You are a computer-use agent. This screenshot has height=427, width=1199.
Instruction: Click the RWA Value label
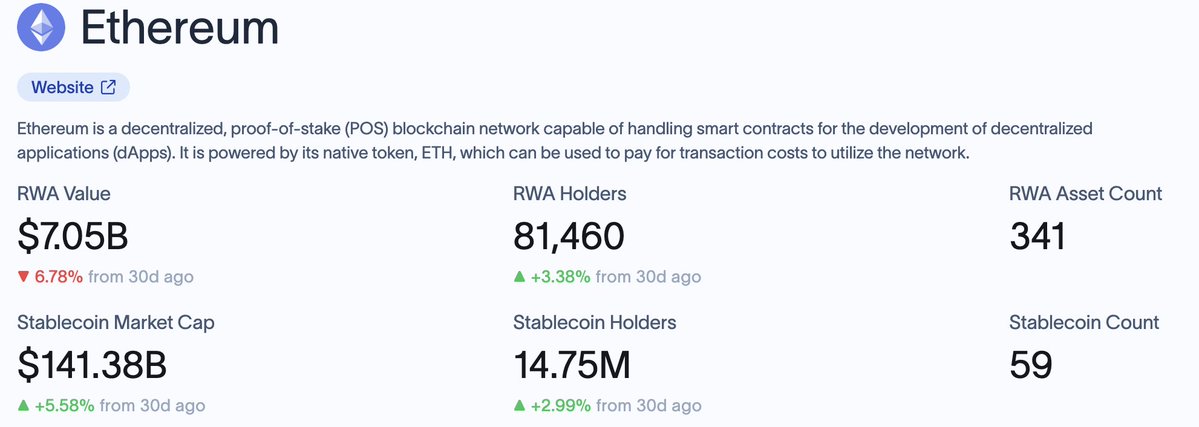tap(63, 194)
